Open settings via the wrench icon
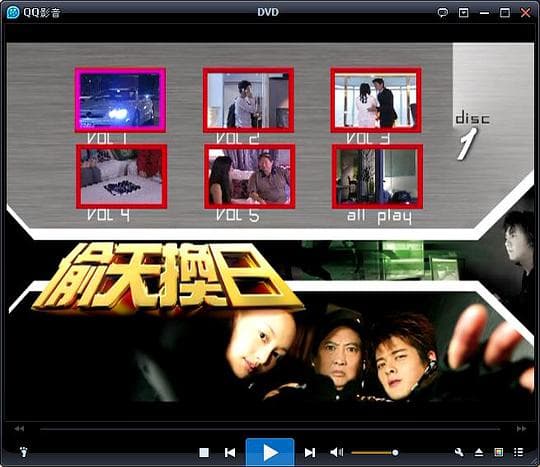Viewport: 540px width, 467px height. click(459, 452)
